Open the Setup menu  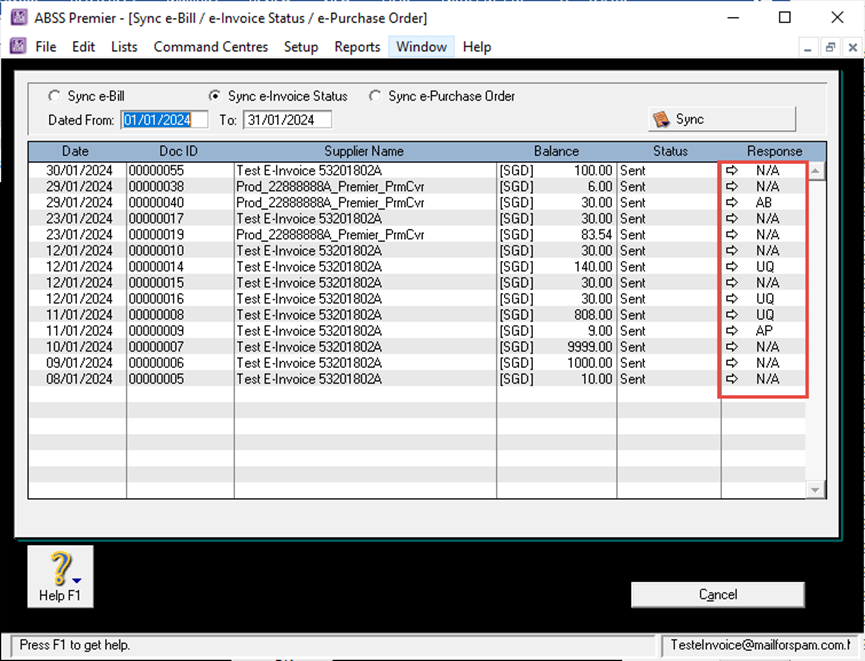click(301, 47)
